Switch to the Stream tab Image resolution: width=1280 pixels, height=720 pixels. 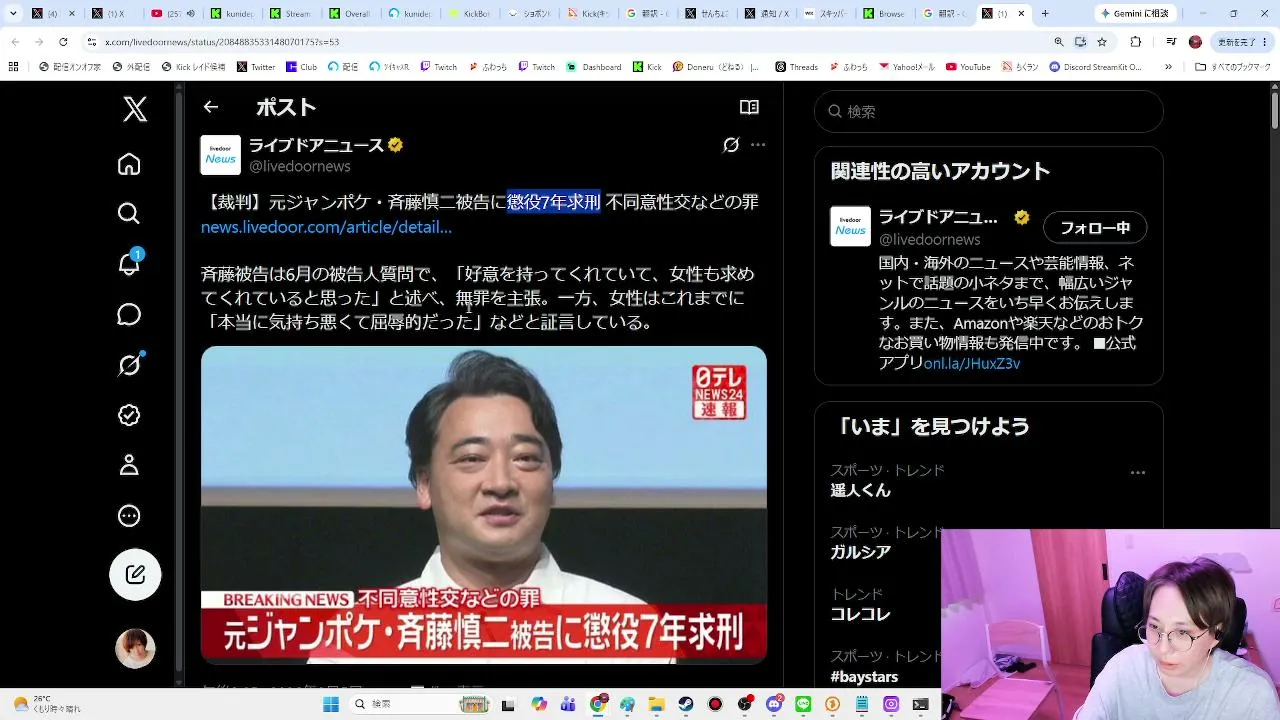(x=289, y=14)
